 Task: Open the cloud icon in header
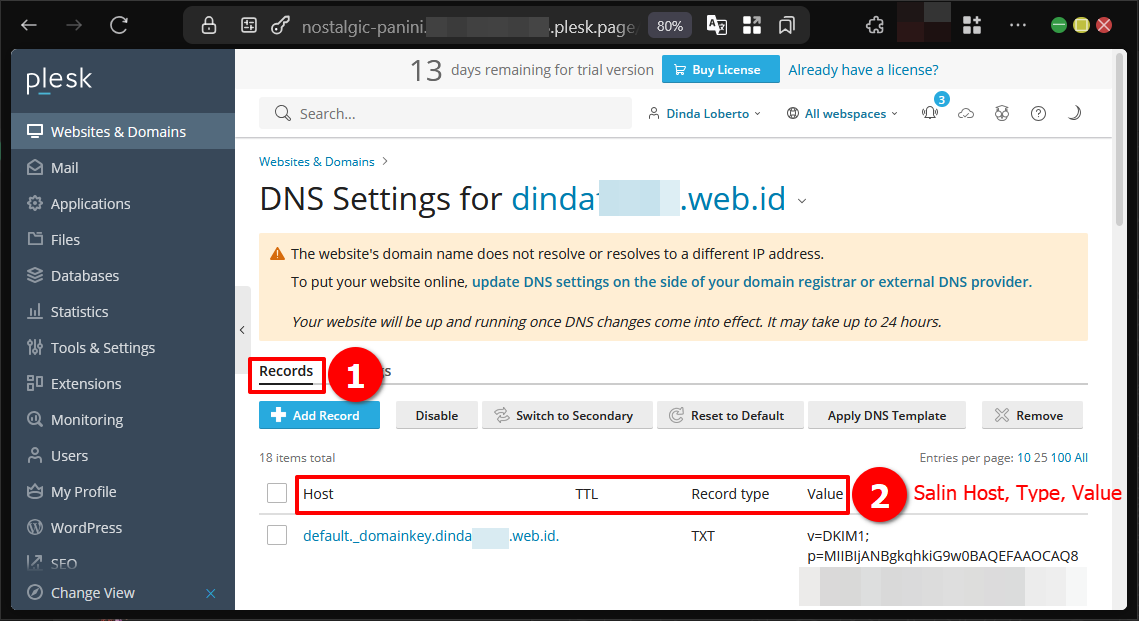[966, 114]
